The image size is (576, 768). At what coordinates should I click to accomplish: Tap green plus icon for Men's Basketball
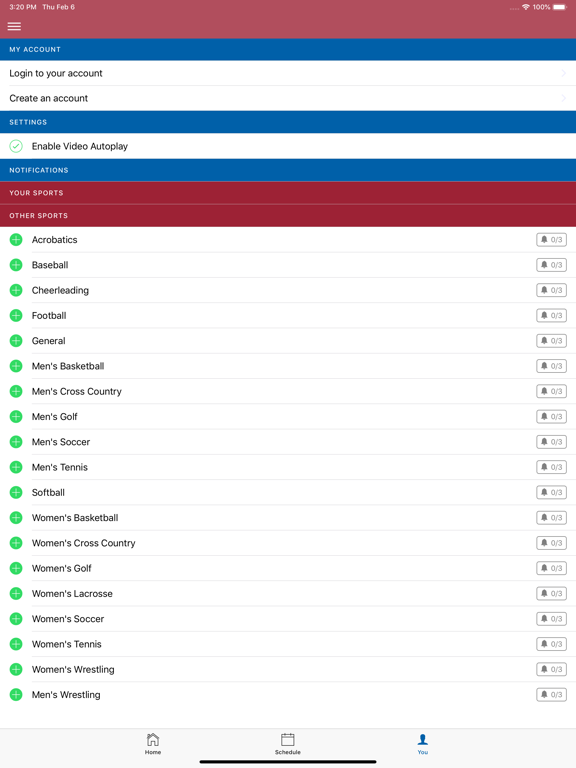pos(16,366)
